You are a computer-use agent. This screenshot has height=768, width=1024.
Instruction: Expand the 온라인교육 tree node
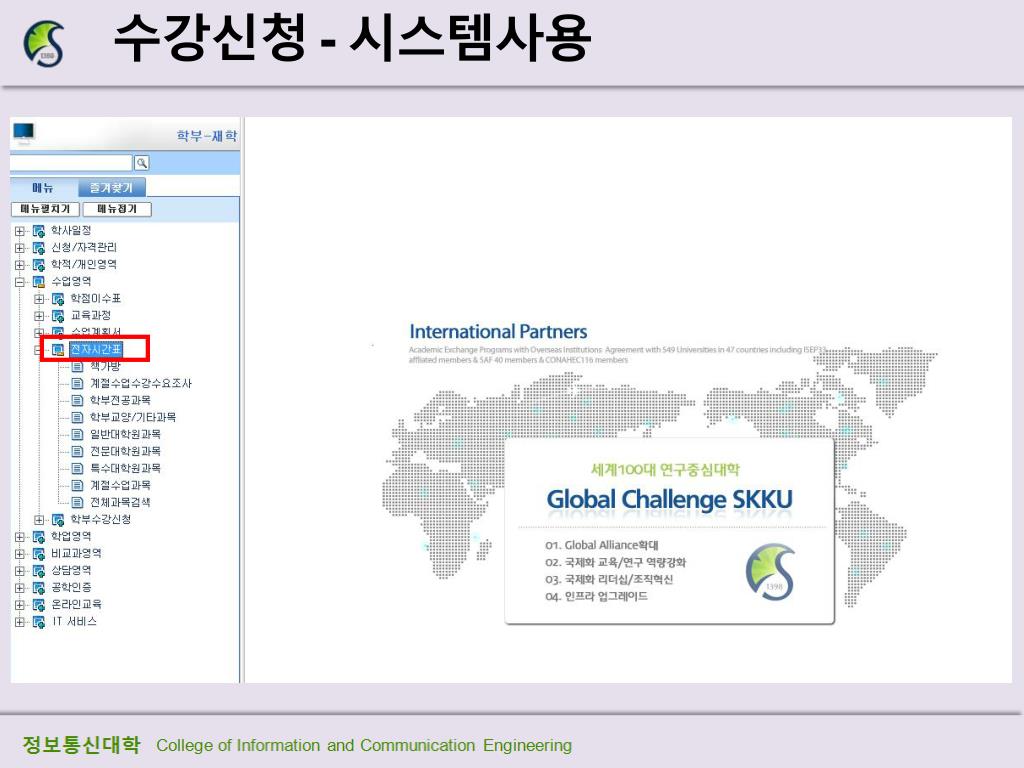[x=20, y=604]
